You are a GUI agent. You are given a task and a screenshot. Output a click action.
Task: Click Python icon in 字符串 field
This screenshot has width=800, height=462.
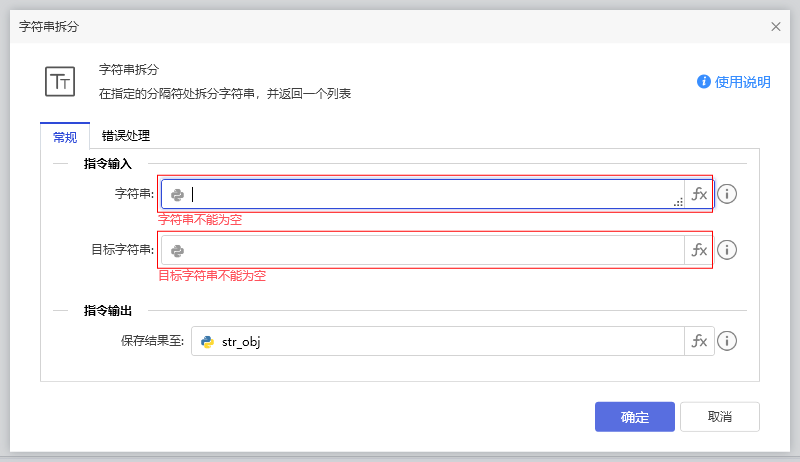tap(177, 195)
